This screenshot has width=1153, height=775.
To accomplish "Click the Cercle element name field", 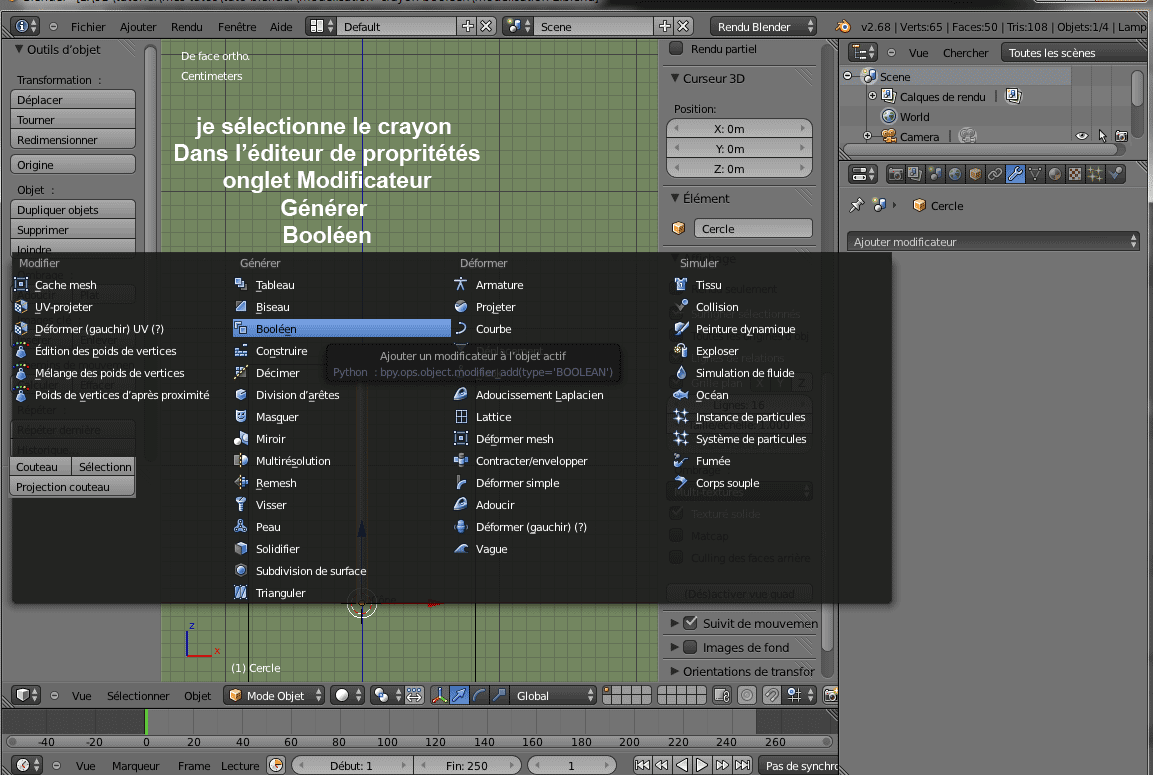I will tap(753, 229).
